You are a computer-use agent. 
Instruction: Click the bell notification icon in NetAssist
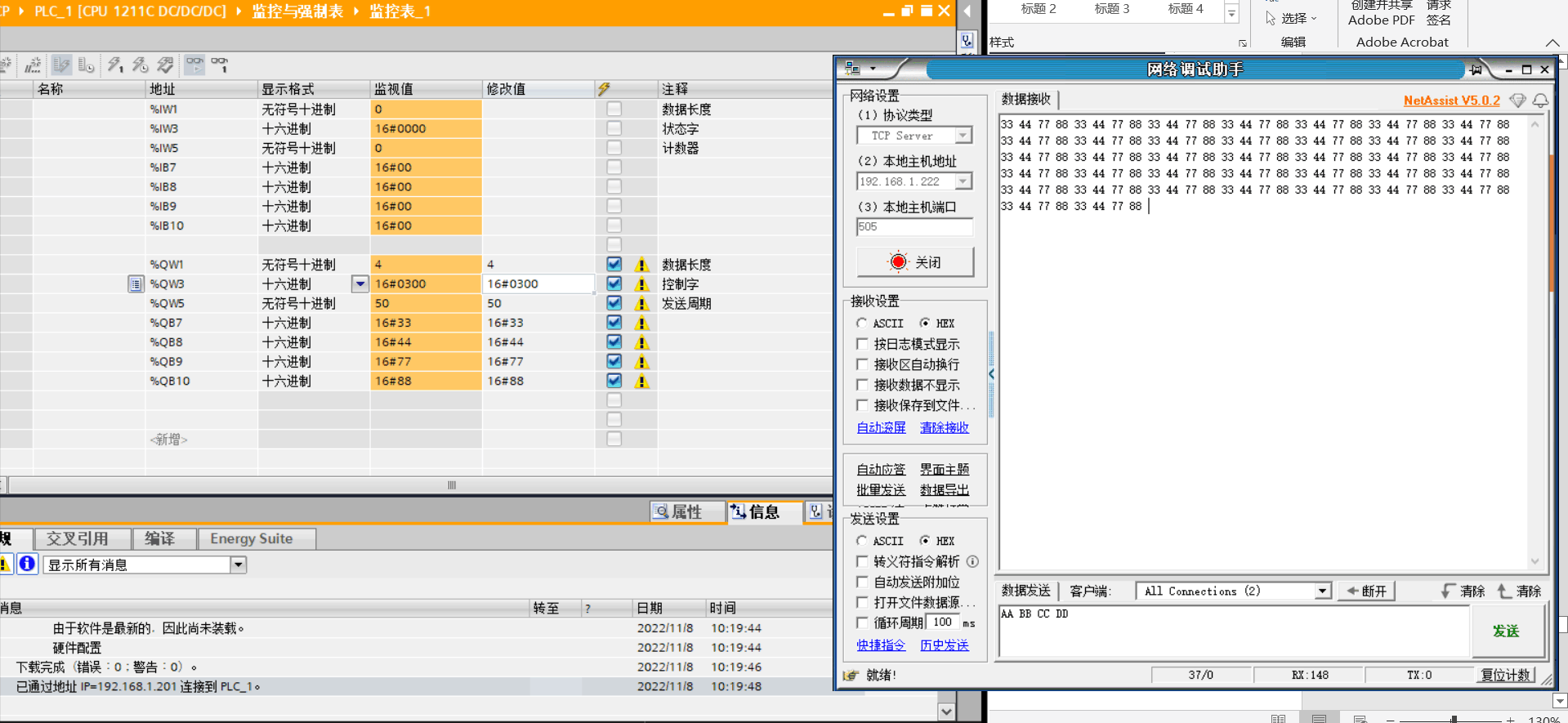(x=1540, y=100)
